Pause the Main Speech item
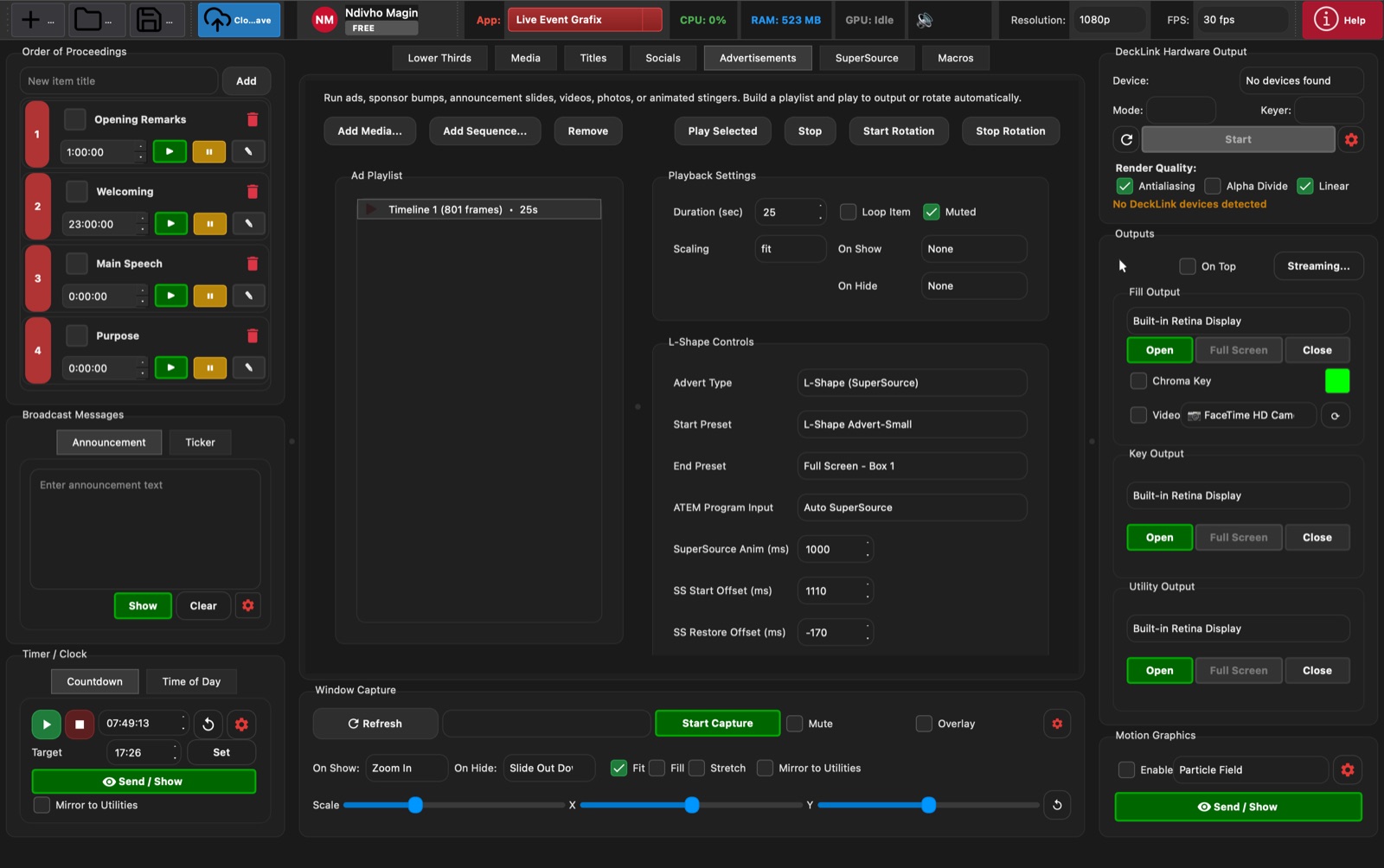 pos(210,296)
